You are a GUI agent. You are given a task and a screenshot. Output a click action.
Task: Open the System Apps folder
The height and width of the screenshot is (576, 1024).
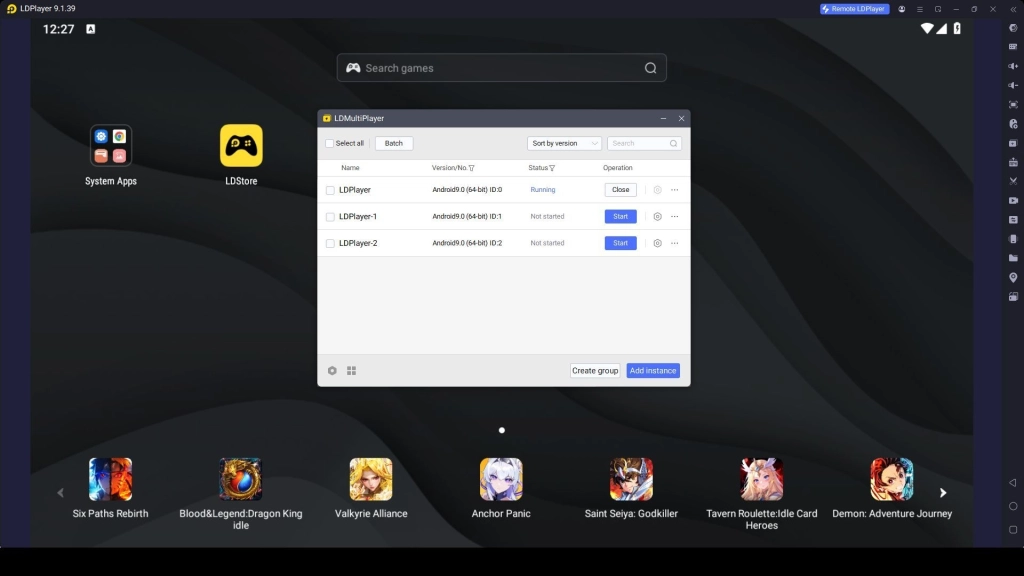coord(110,146)
